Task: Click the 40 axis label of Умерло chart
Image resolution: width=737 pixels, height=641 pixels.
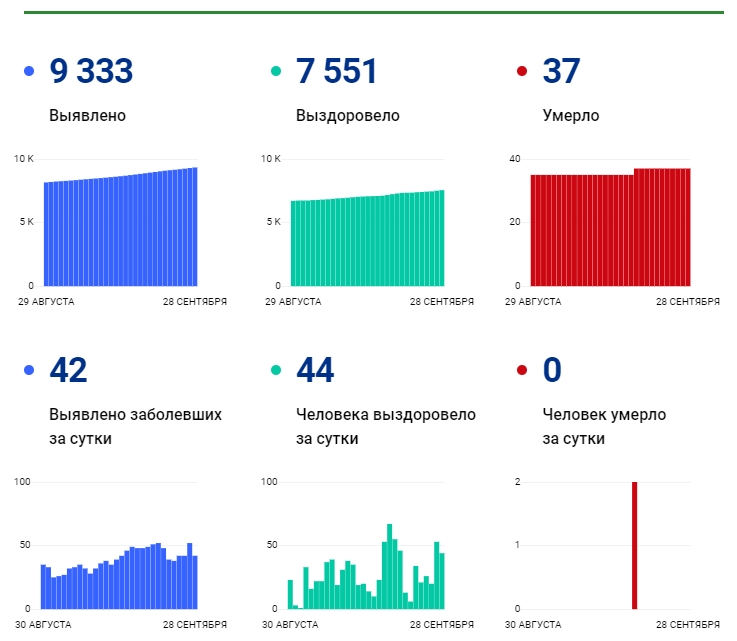Action: click(x=515, y=159)
